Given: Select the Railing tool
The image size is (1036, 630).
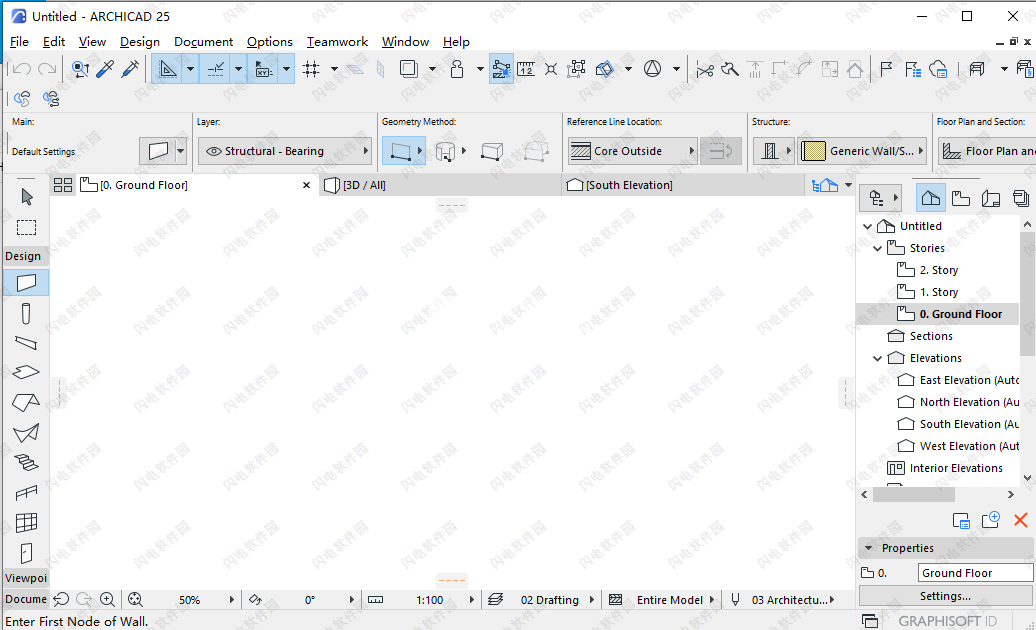Looking at the screenshot, I should tap(26, 493).
